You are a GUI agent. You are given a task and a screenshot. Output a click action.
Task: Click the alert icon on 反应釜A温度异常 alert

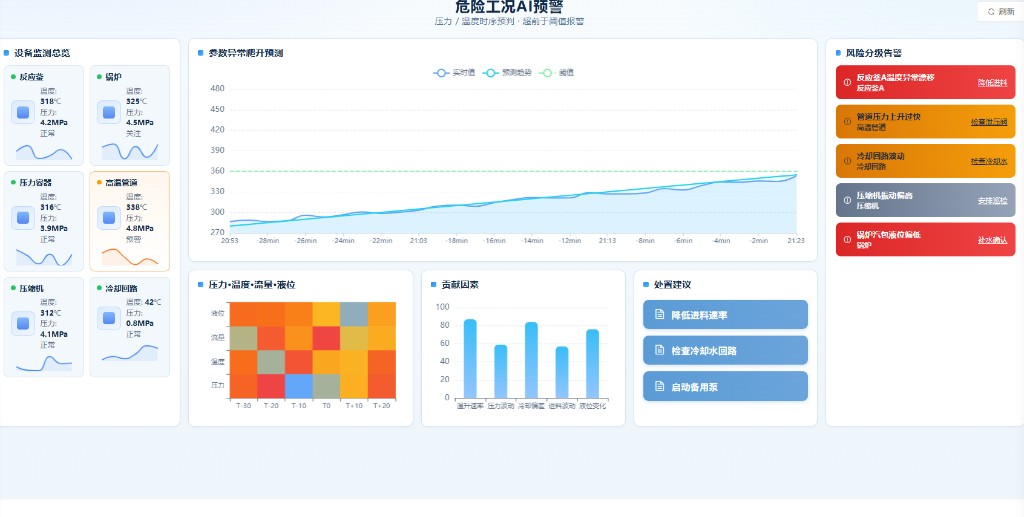click(847, 82)
